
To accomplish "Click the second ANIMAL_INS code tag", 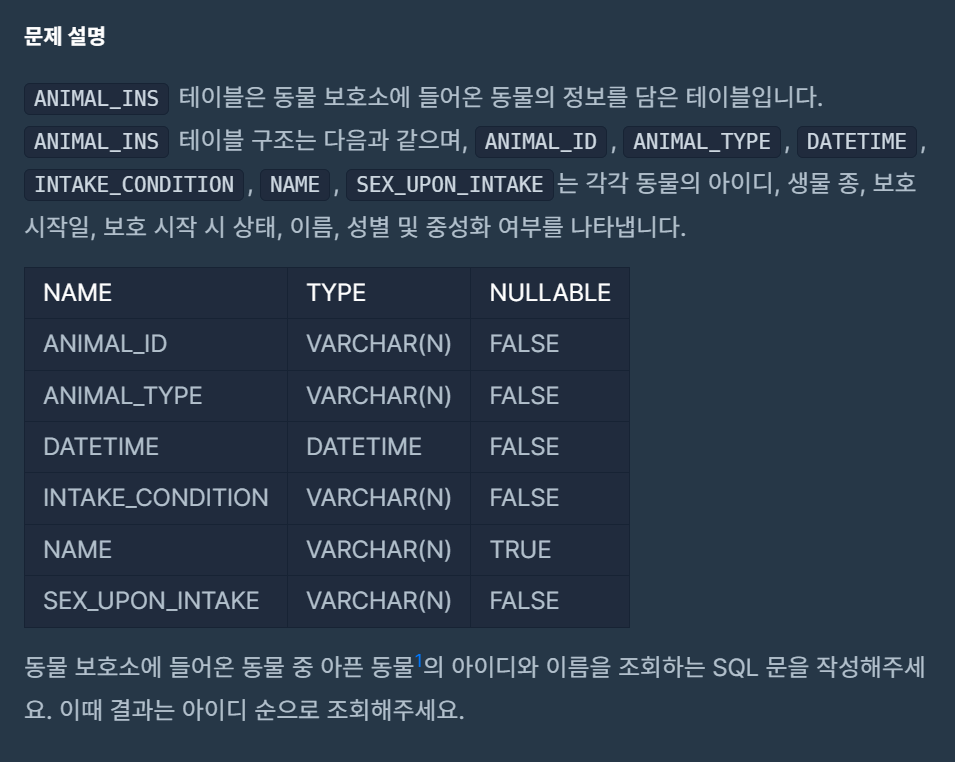I will pos(96,142).
